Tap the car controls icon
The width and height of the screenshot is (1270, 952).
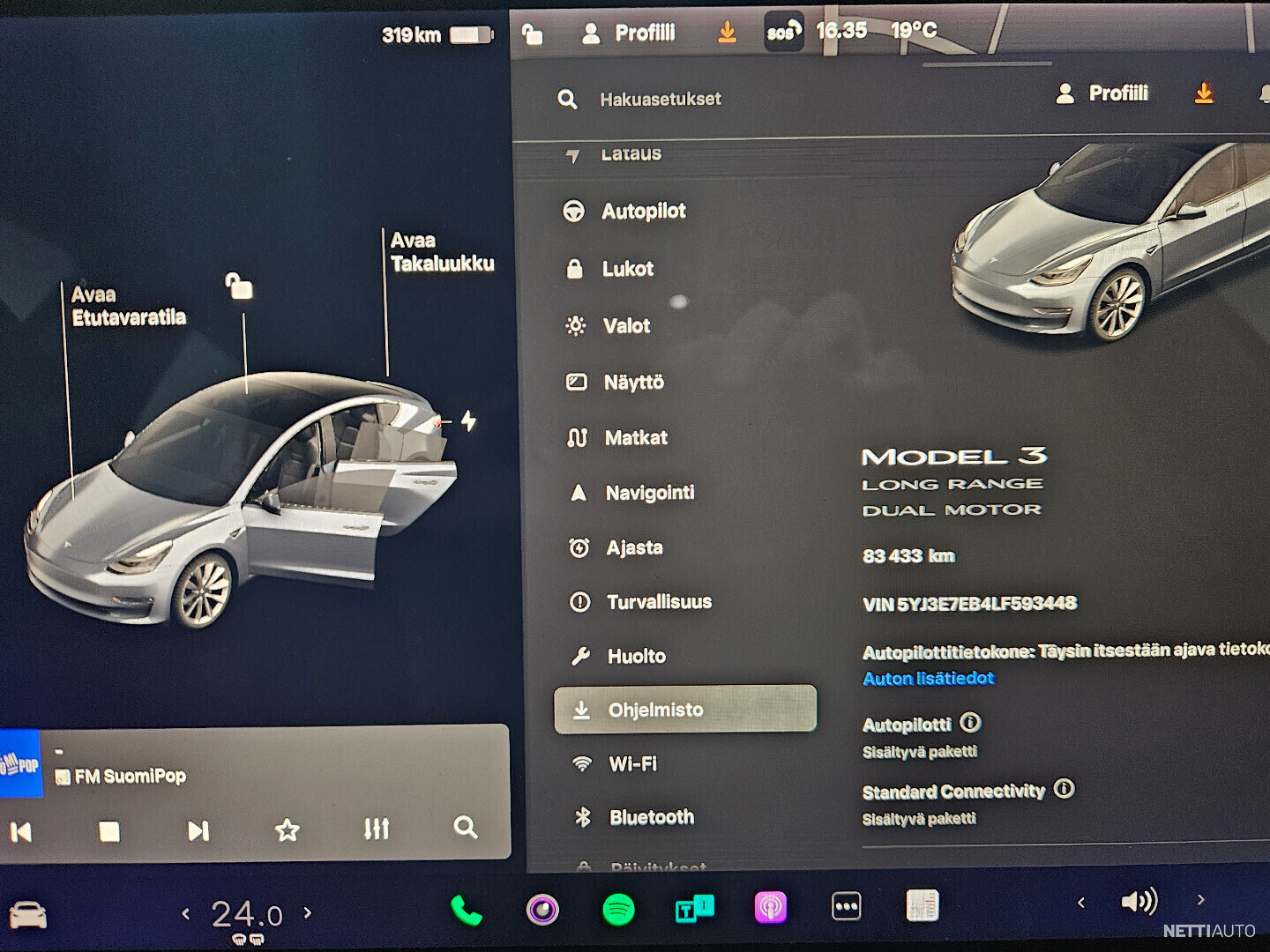point(27,915)
